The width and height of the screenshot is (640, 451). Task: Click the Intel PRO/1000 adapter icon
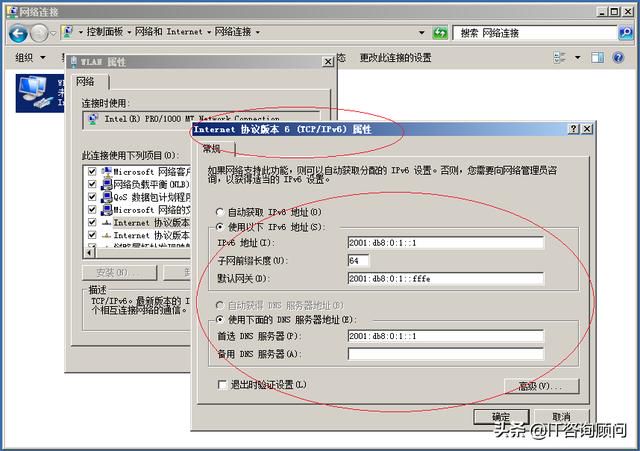click(93, 119)
